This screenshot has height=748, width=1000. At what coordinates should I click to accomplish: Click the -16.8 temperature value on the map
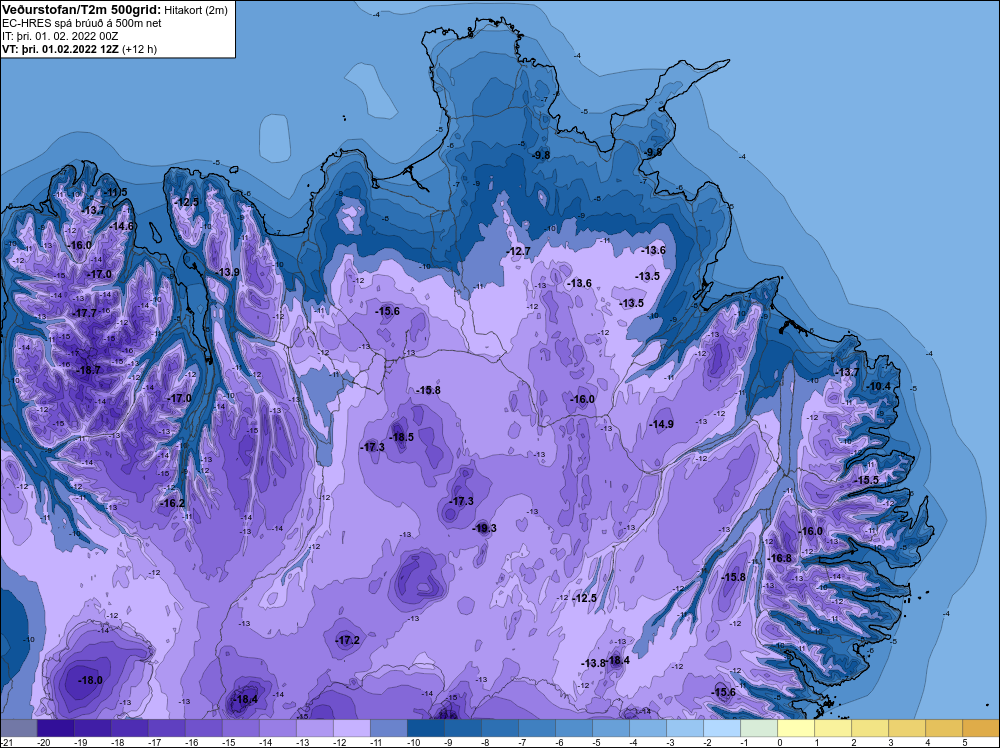point(779,558)
